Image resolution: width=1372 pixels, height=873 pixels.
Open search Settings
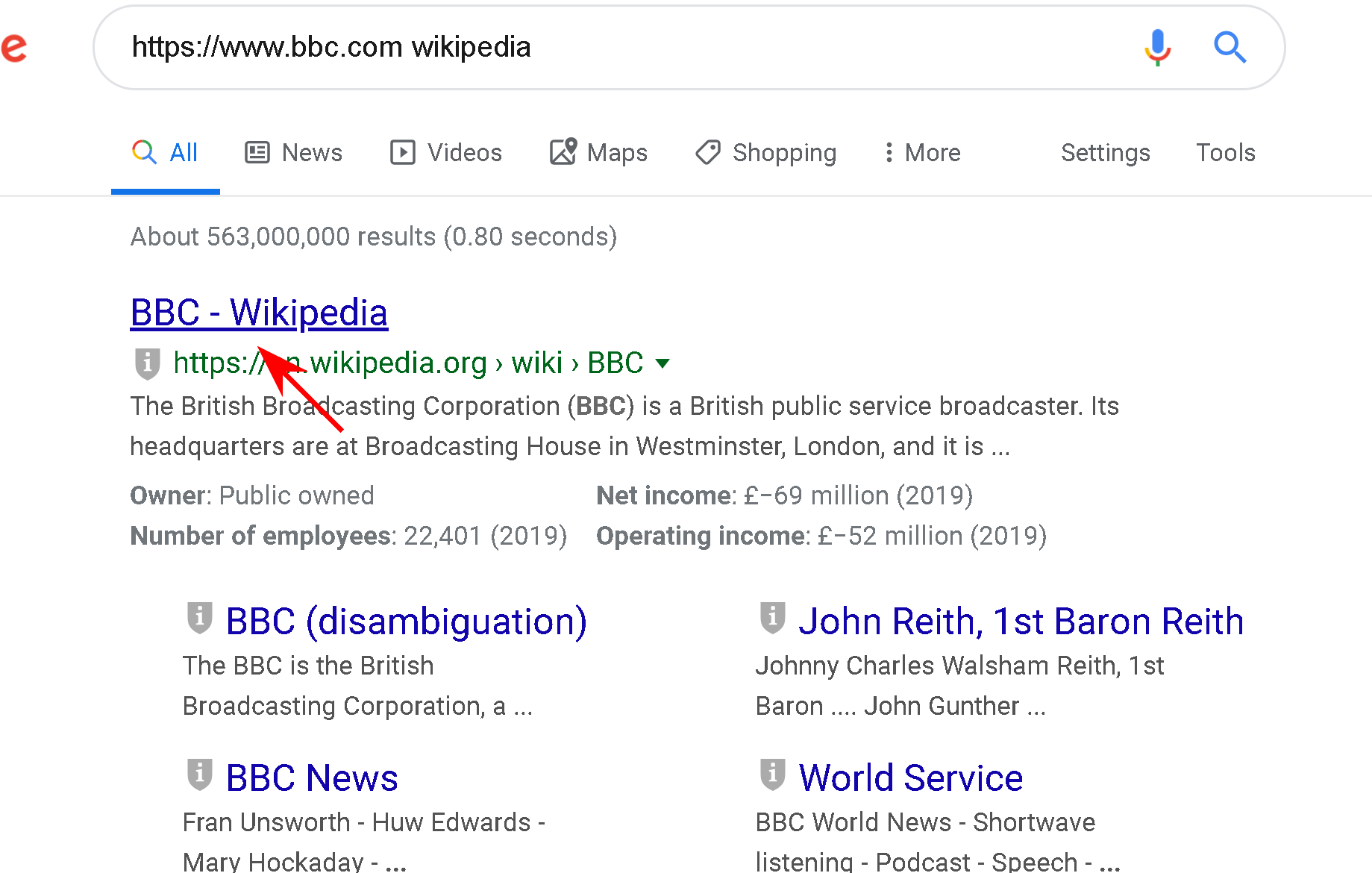click(1105, 152)
